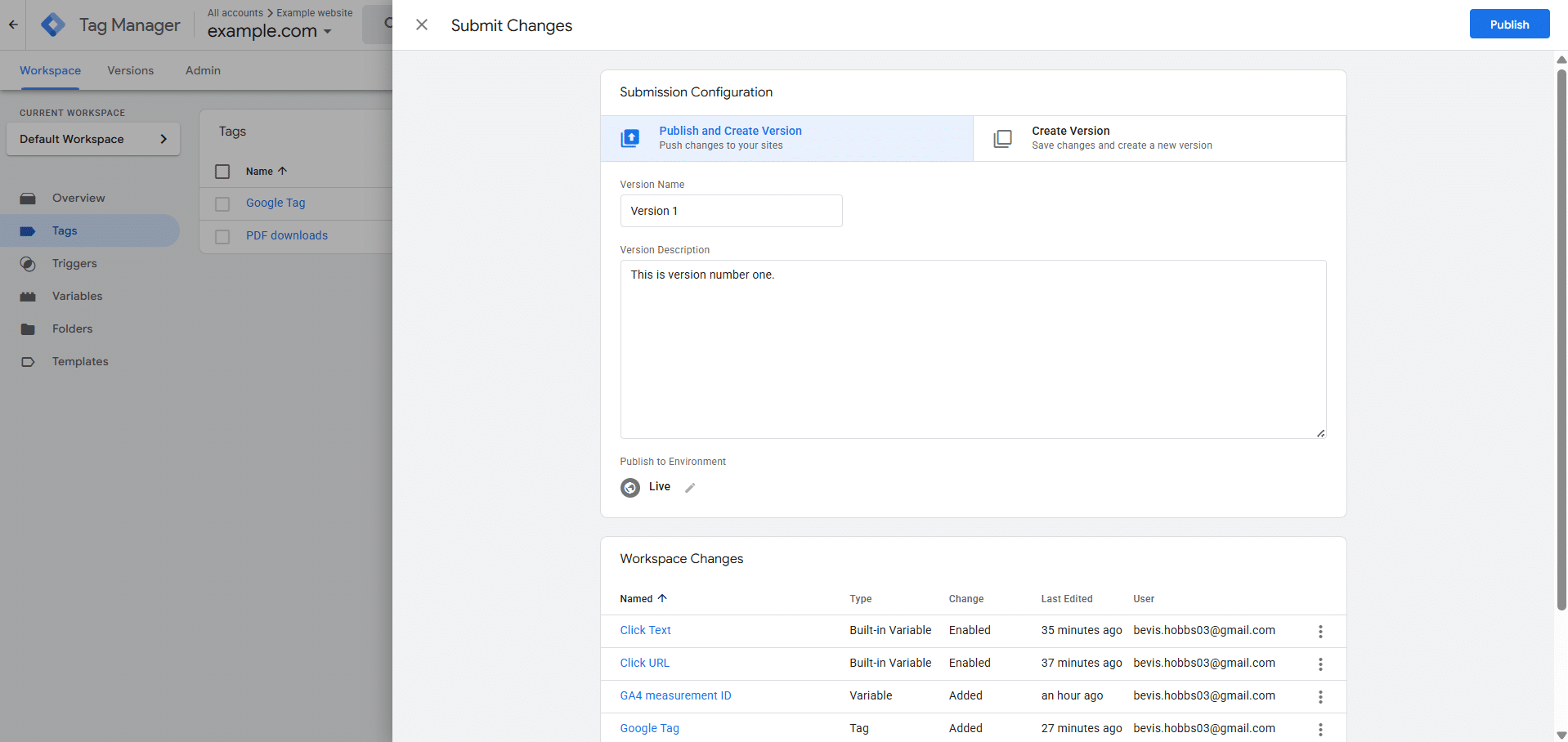Select the Tags section icon in sidebar
The image size is (1568, 742).
[28, 230]
